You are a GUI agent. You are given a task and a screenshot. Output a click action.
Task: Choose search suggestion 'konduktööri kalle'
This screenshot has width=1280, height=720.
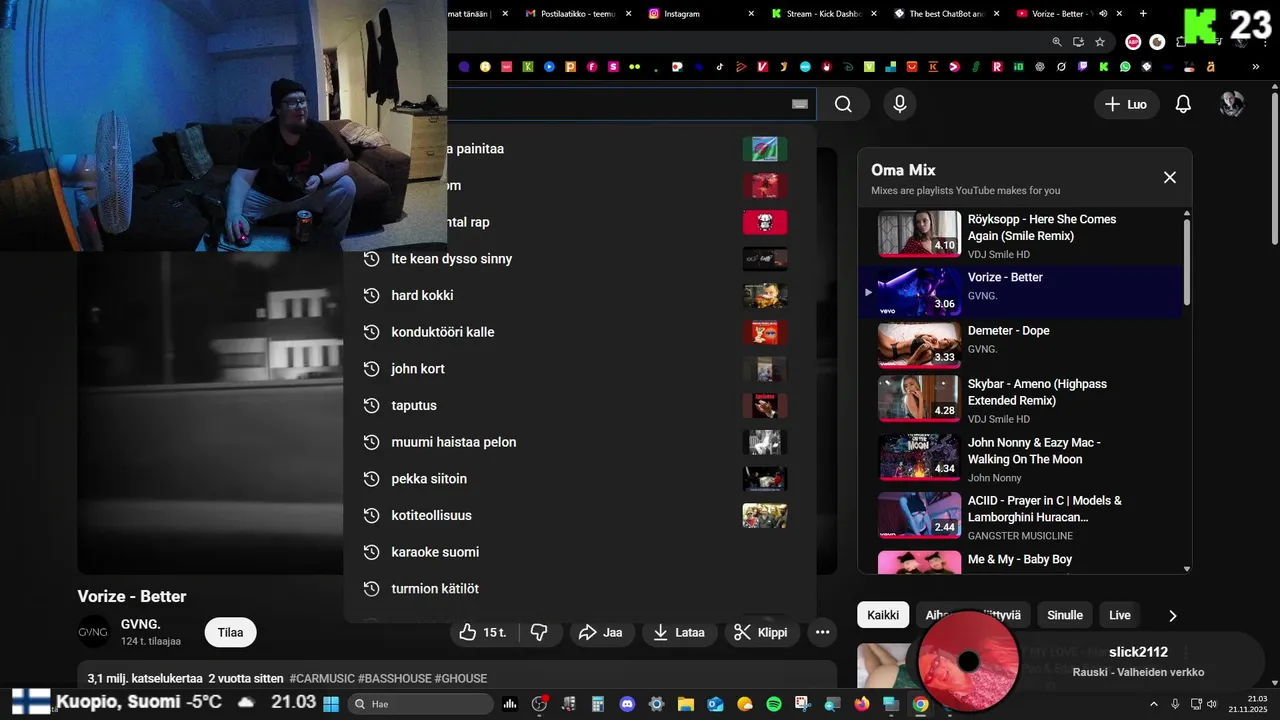pos(580,332)
